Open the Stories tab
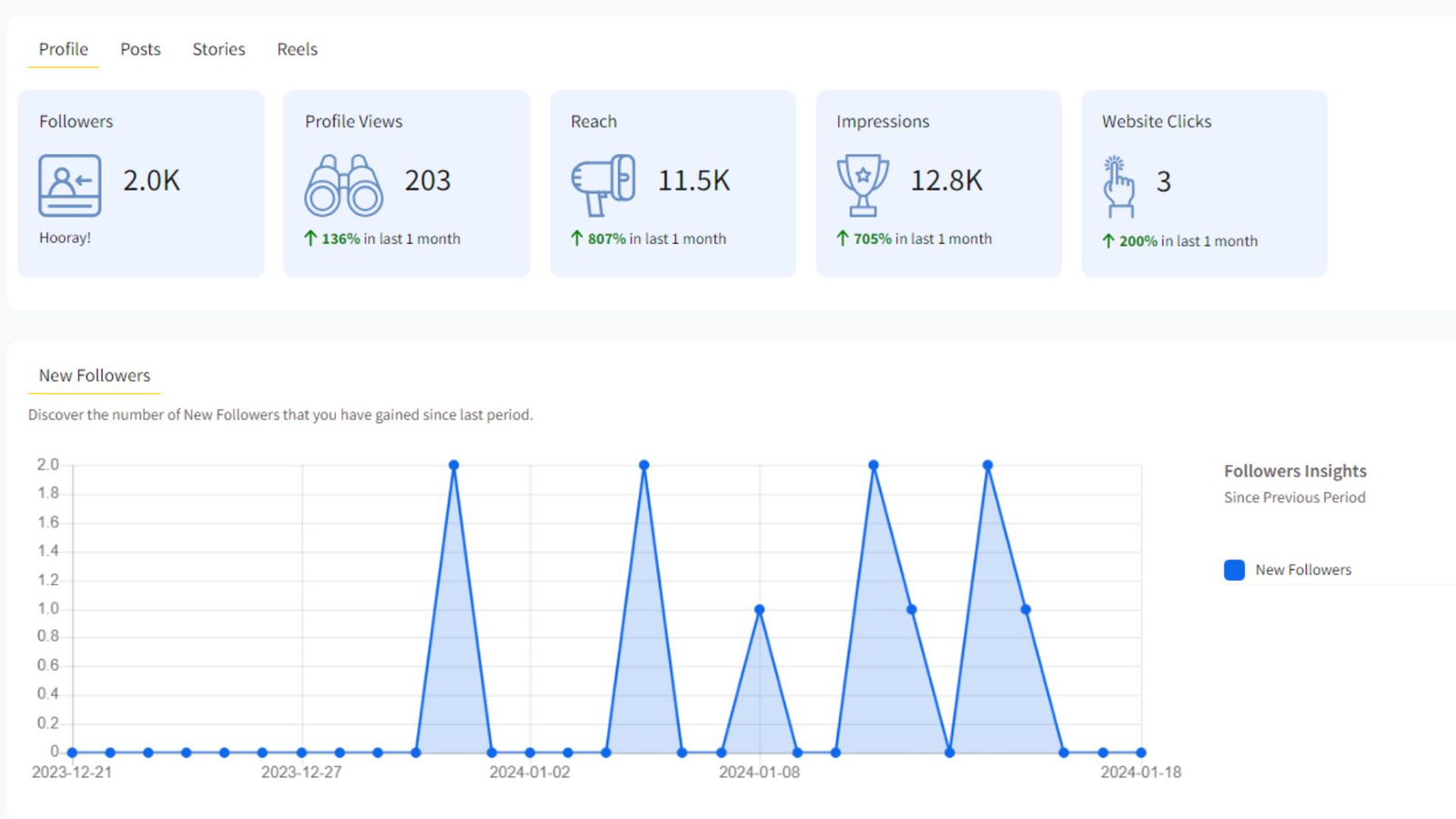The image size is (1456, 819). pos(218,49)
